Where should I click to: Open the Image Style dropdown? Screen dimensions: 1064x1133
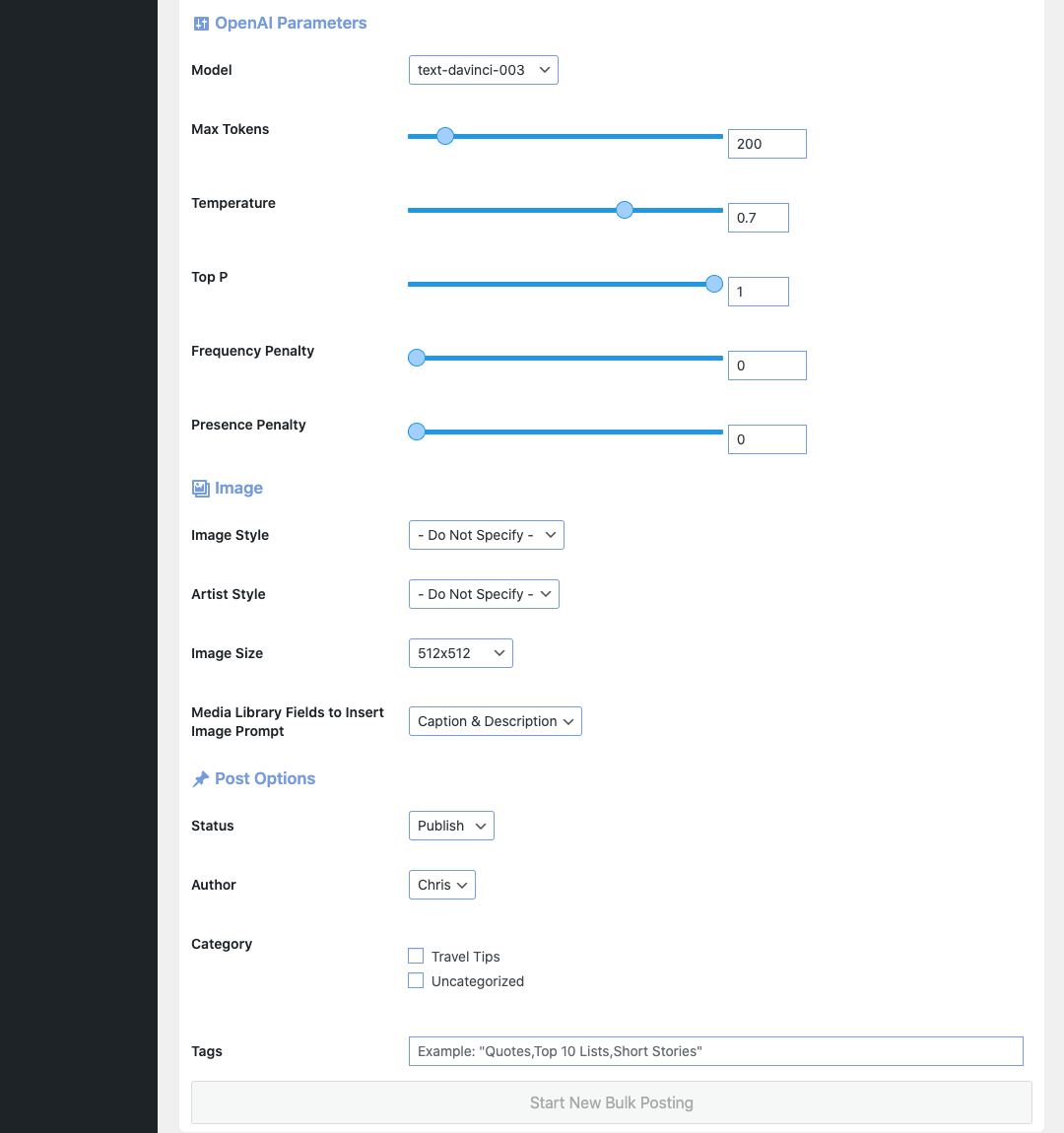tap(486, 535)
